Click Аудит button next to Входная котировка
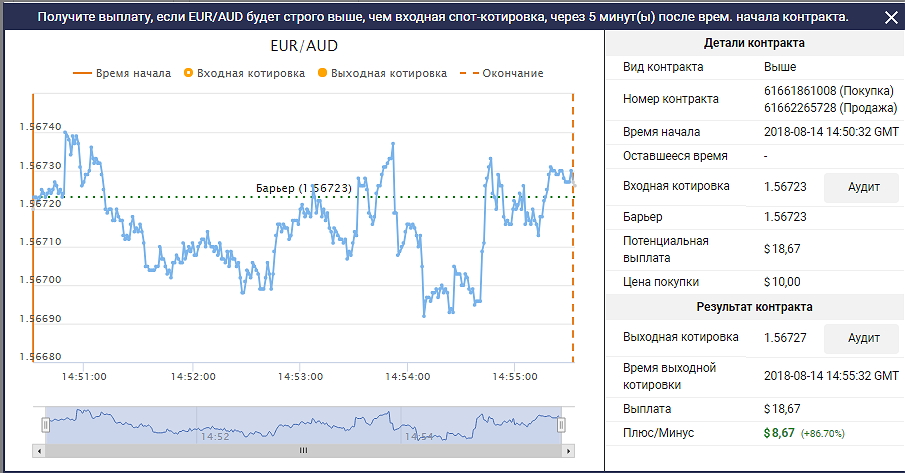The height and width of the screenshot is (473, 905). pos(861,187)
